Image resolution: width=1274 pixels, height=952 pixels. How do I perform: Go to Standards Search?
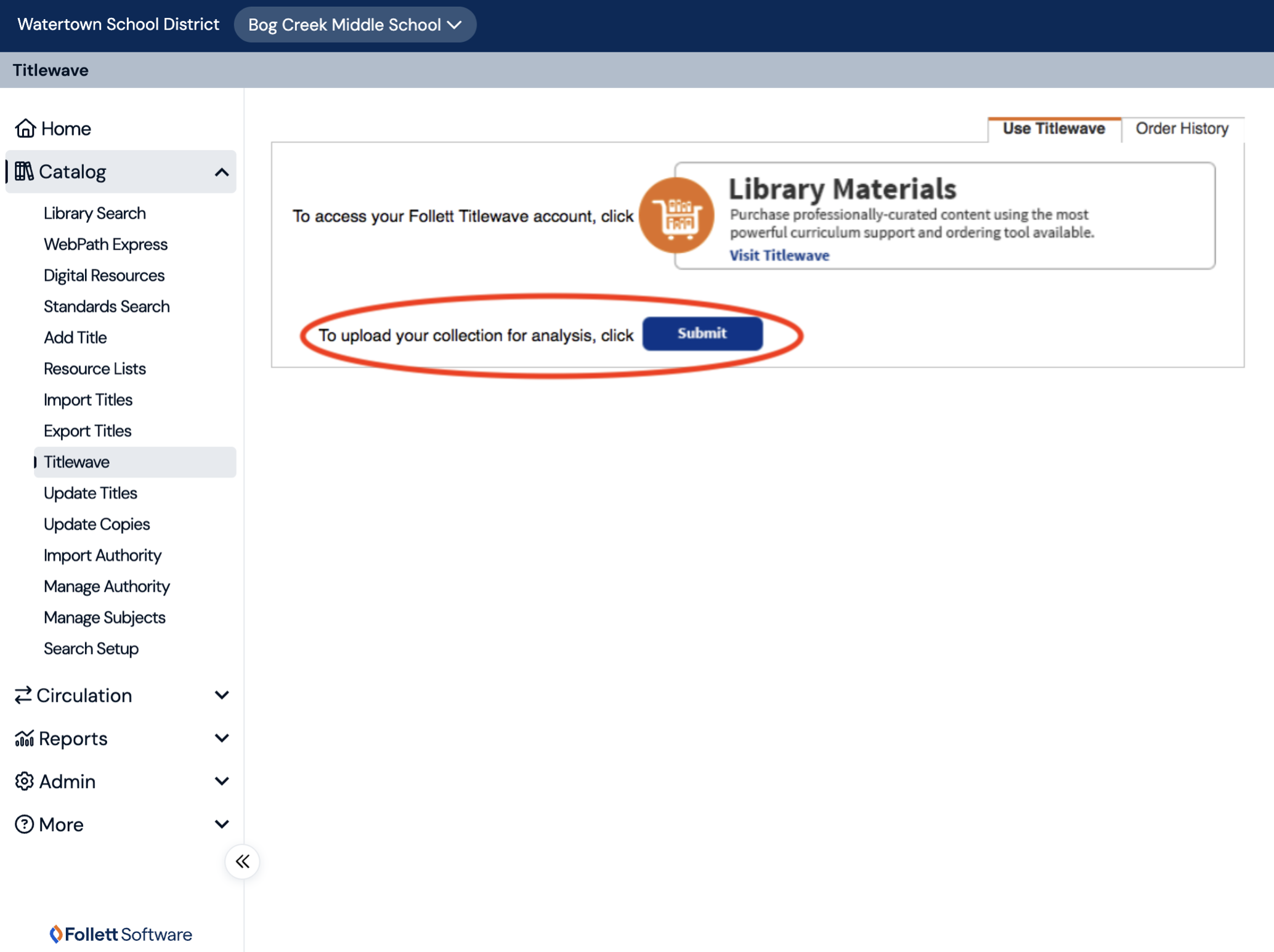[x=107, y=307]
